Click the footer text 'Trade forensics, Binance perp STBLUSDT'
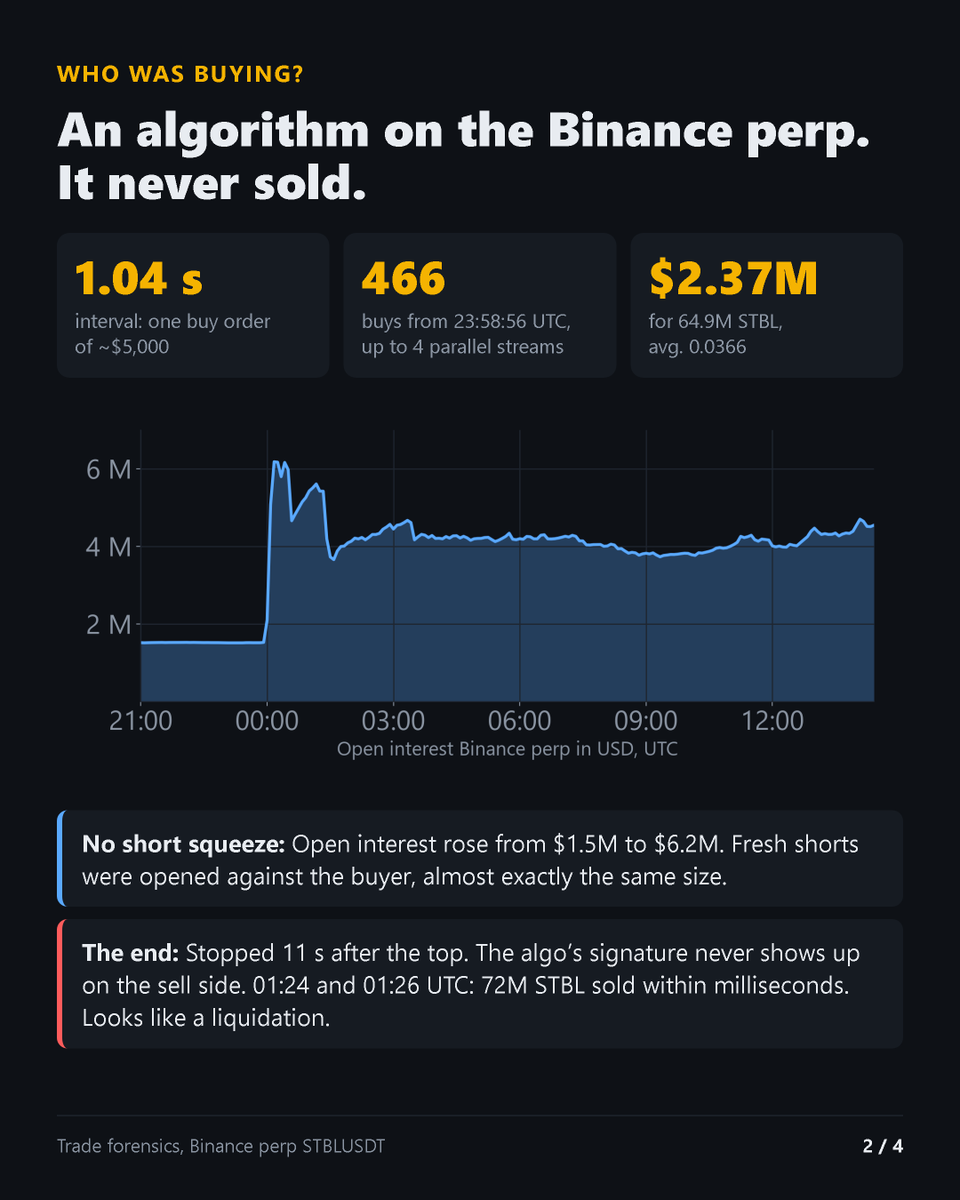The image size is (960, 1200). [x=221, y=1146]
